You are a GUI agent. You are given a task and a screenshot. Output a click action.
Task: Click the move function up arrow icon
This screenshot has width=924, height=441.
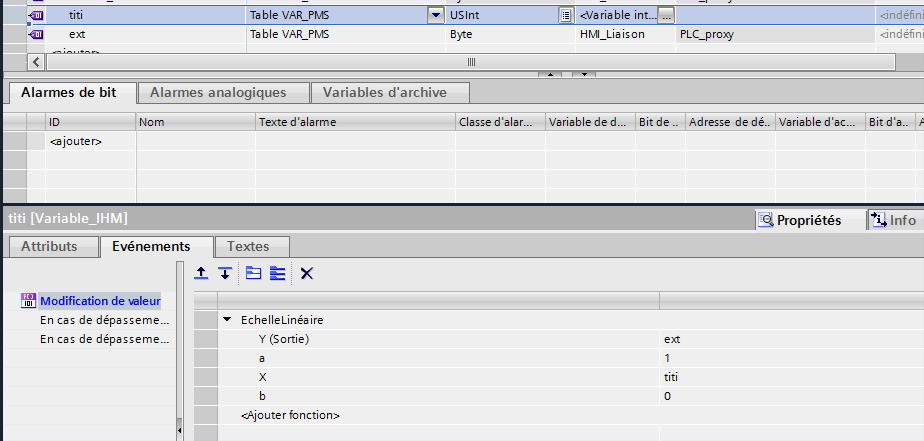point(201,273)
